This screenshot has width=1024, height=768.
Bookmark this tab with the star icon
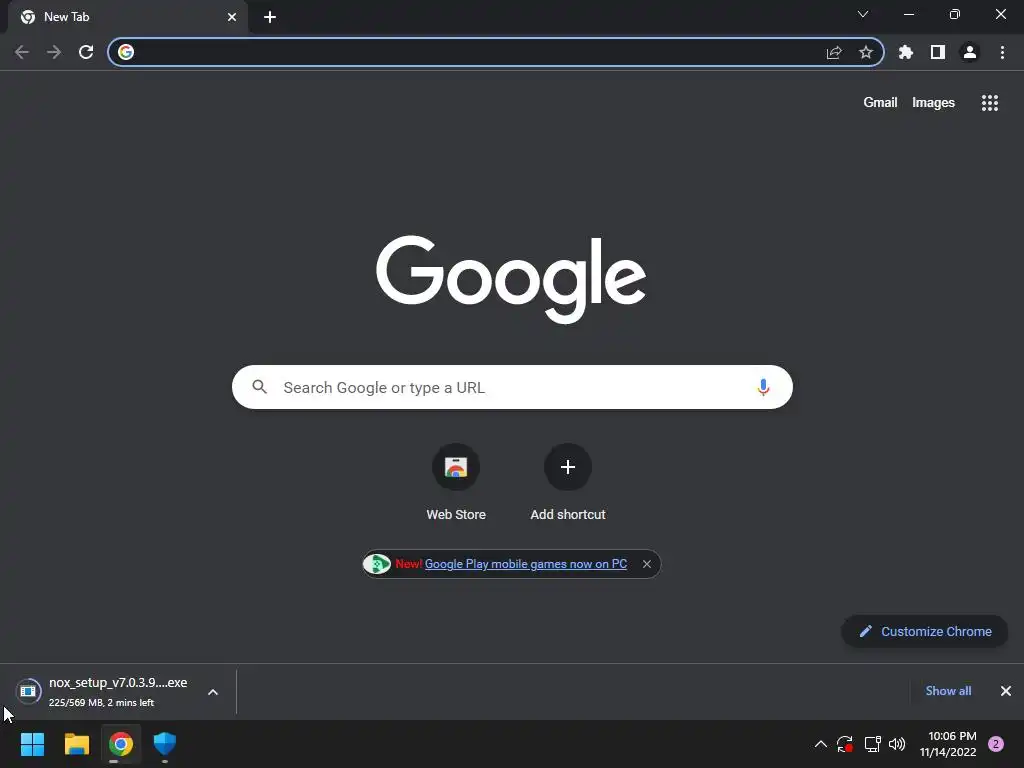866,52
